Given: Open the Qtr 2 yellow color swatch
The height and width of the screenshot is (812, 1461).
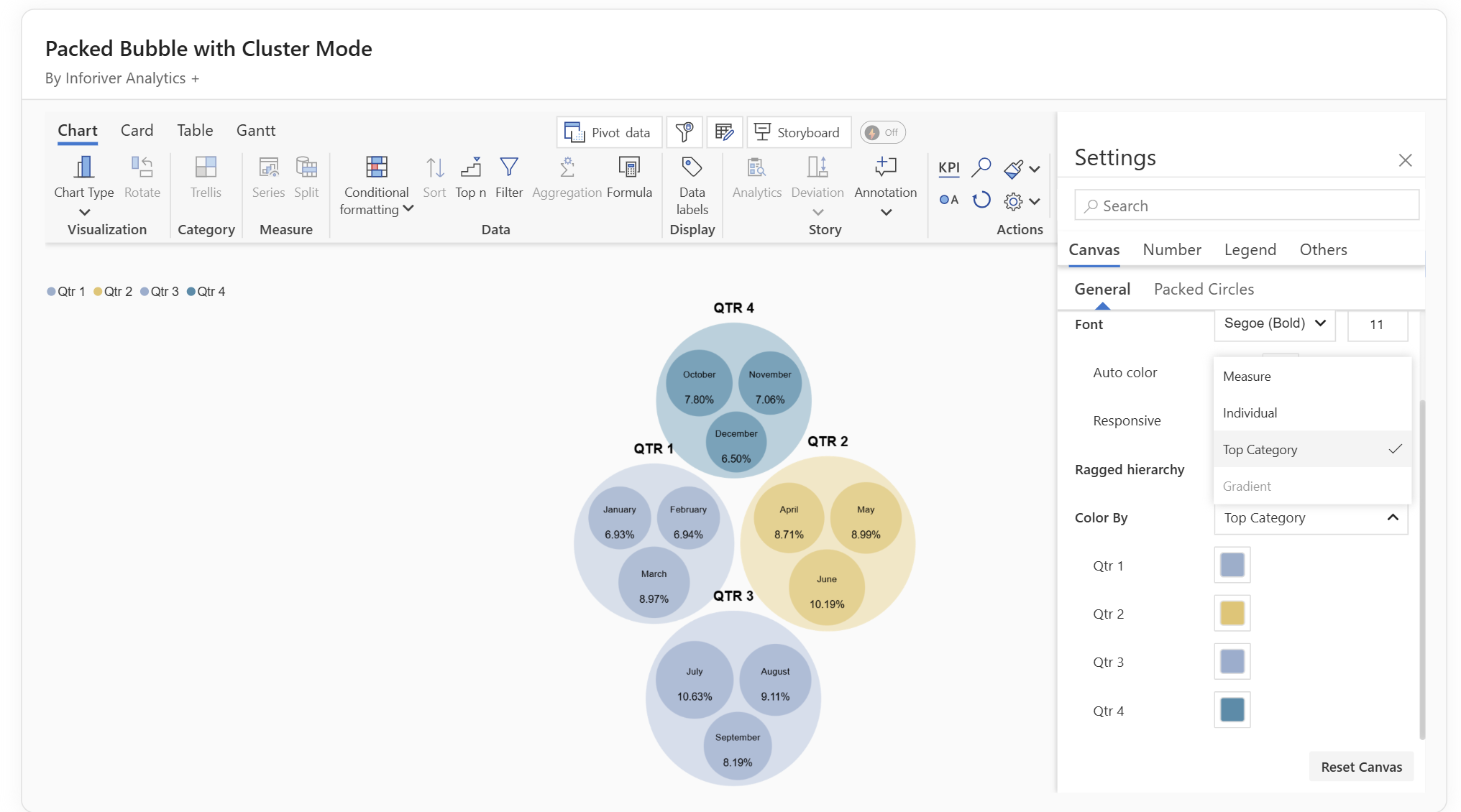Looking at the screenshot, I should [1232, 614].
